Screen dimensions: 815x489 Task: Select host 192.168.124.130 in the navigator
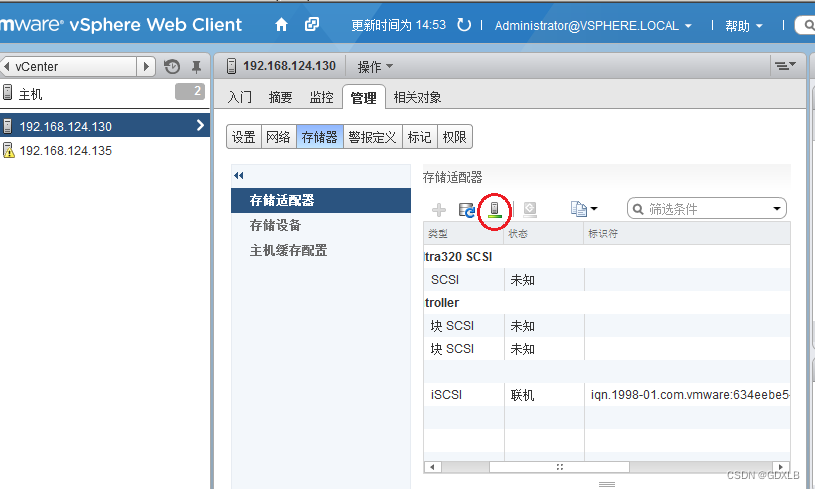point(104,126)
